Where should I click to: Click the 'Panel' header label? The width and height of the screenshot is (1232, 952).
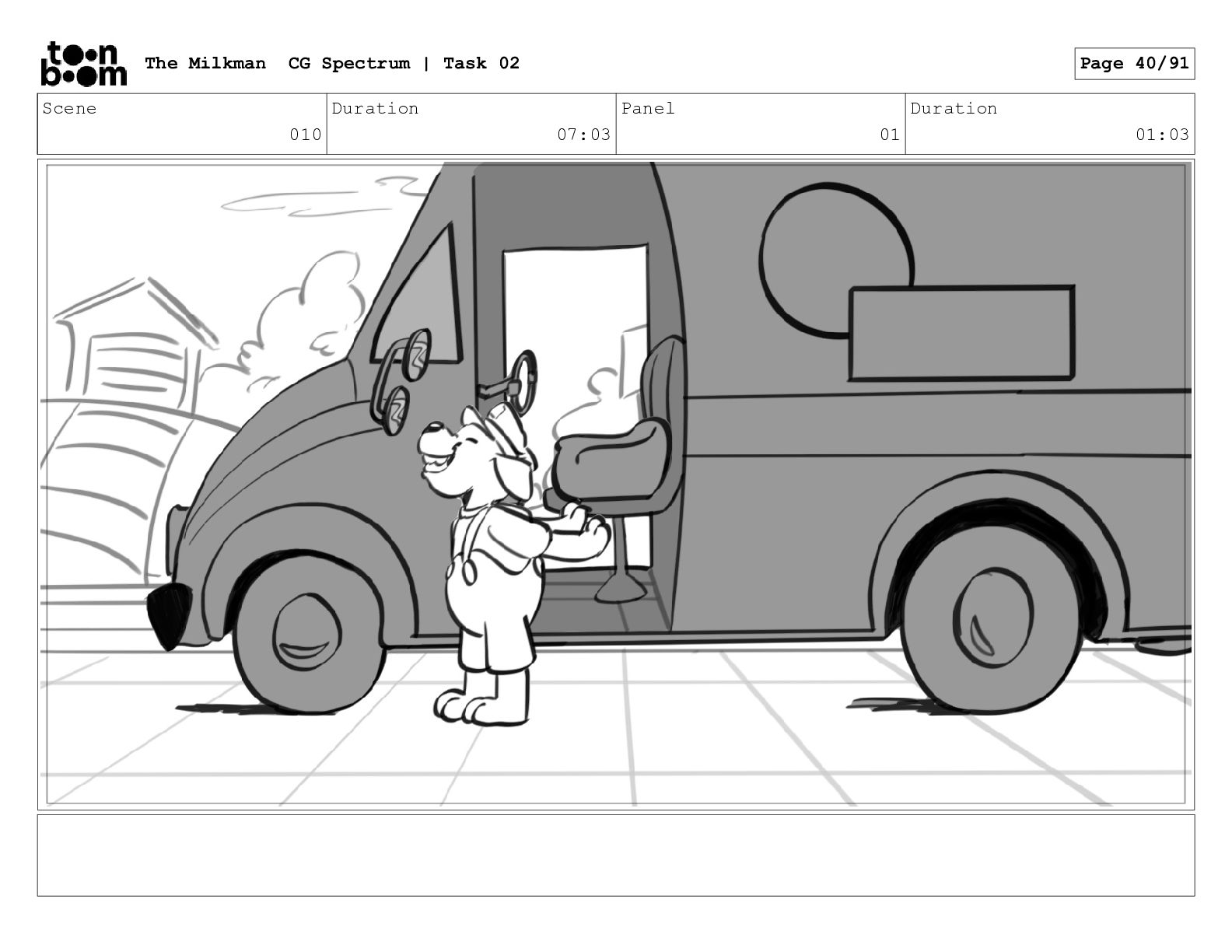(x=648, y=108)
